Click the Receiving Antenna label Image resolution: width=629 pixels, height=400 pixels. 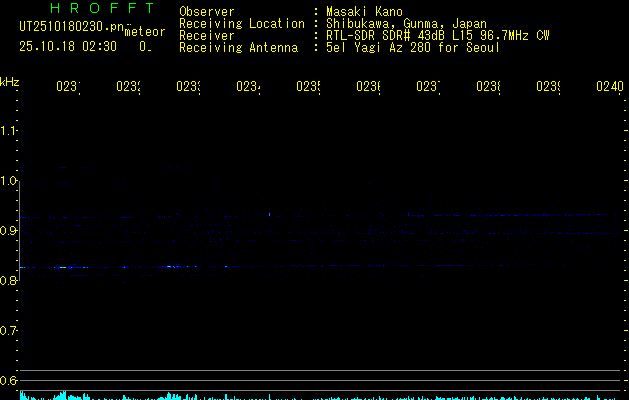click(238, 48)
